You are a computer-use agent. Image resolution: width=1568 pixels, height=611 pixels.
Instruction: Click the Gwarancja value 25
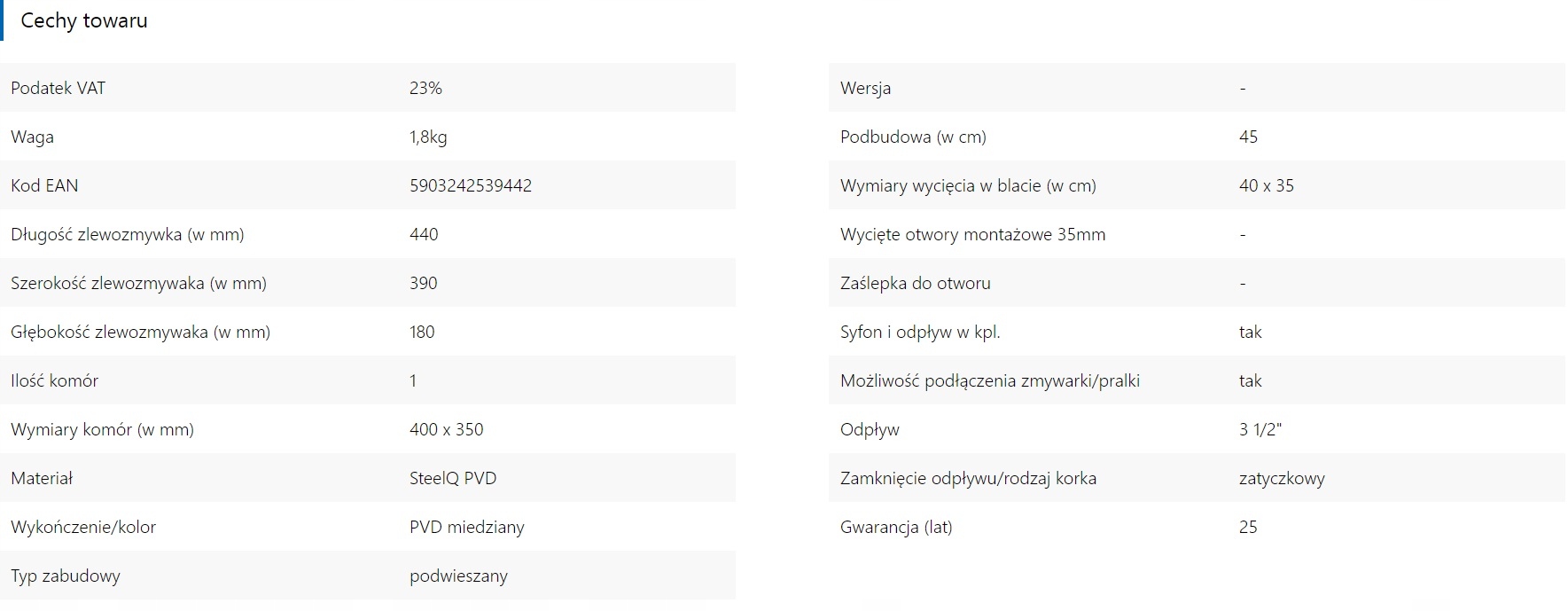click(x=1248, y=527)
